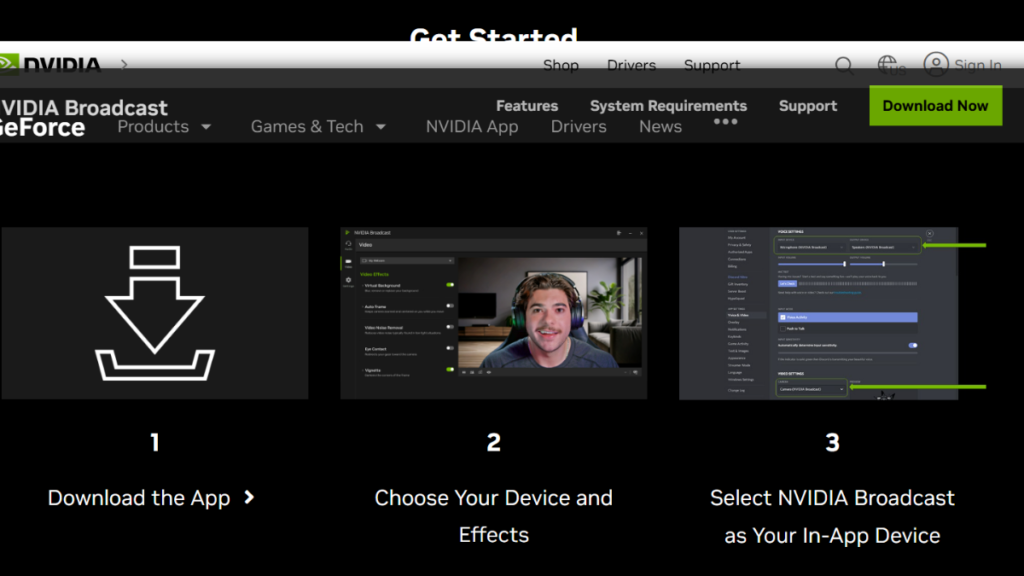Click the Download Now button

(935, 105)
